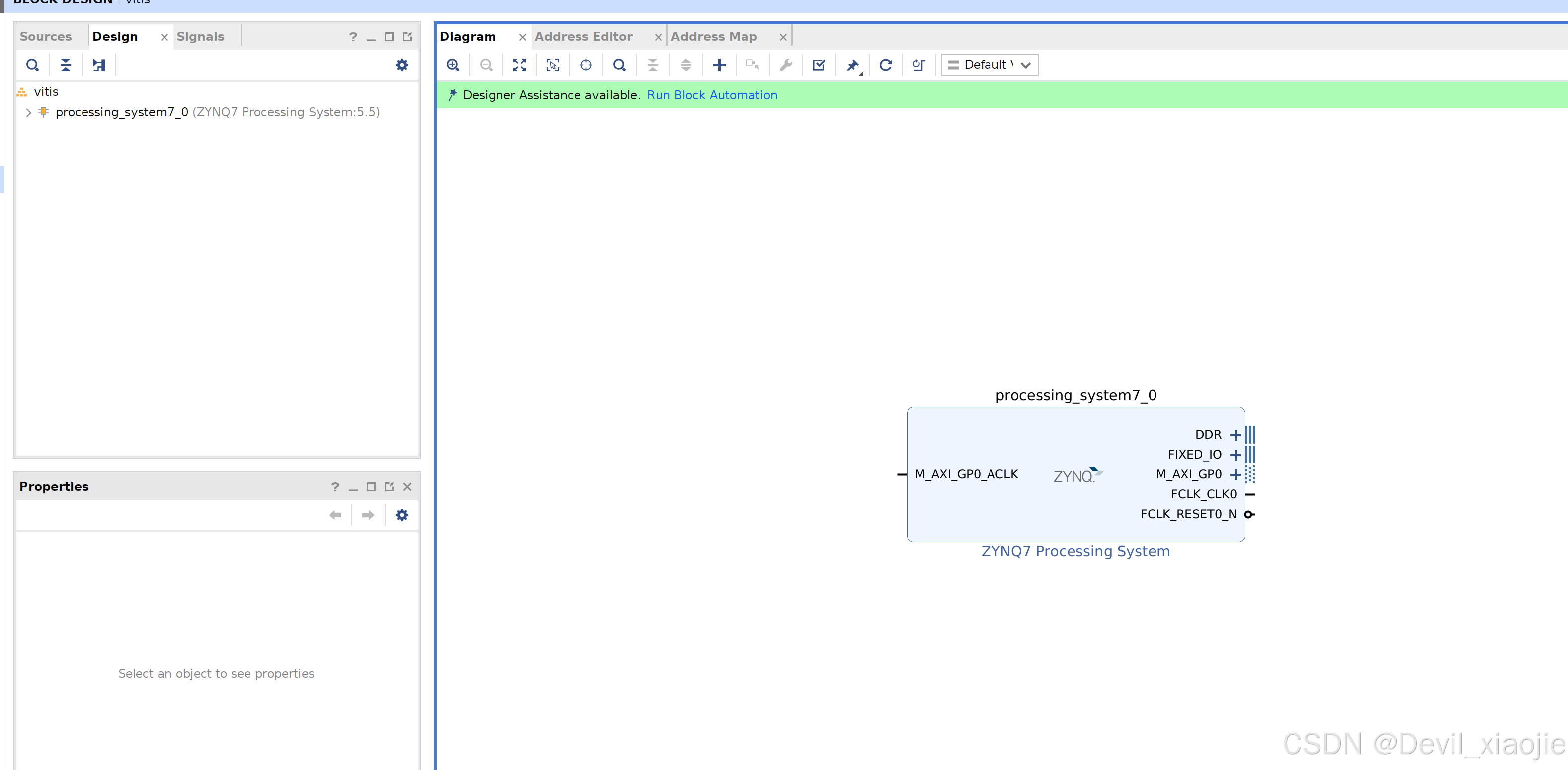Expand processing_system7_0 tree node
The height and width of the screenshot is (770, 1568).
point(28,113)
